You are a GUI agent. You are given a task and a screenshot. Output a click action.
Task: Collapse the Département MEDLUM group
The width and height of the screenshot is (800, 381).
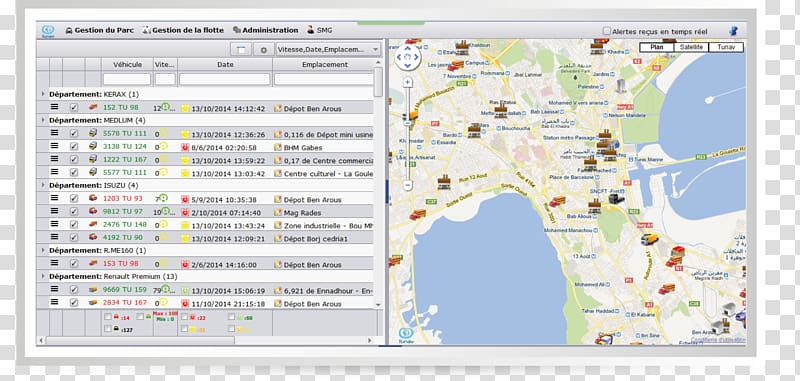click(43, 120)
